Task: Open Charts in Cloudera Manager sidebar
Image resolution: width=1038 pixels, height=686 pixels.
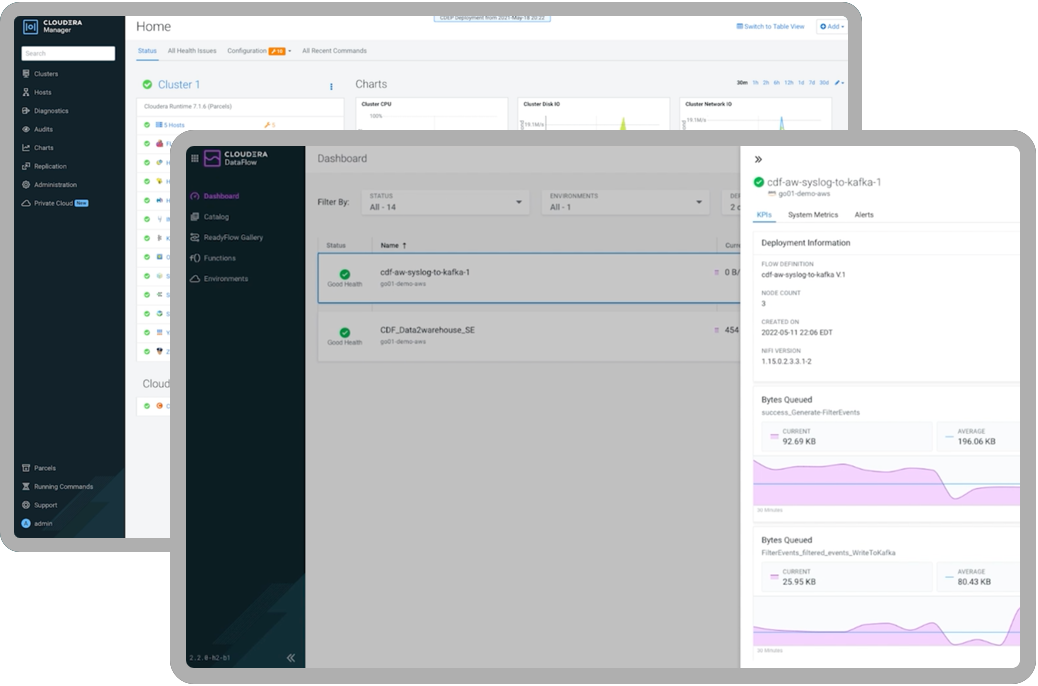Action: 38,148
